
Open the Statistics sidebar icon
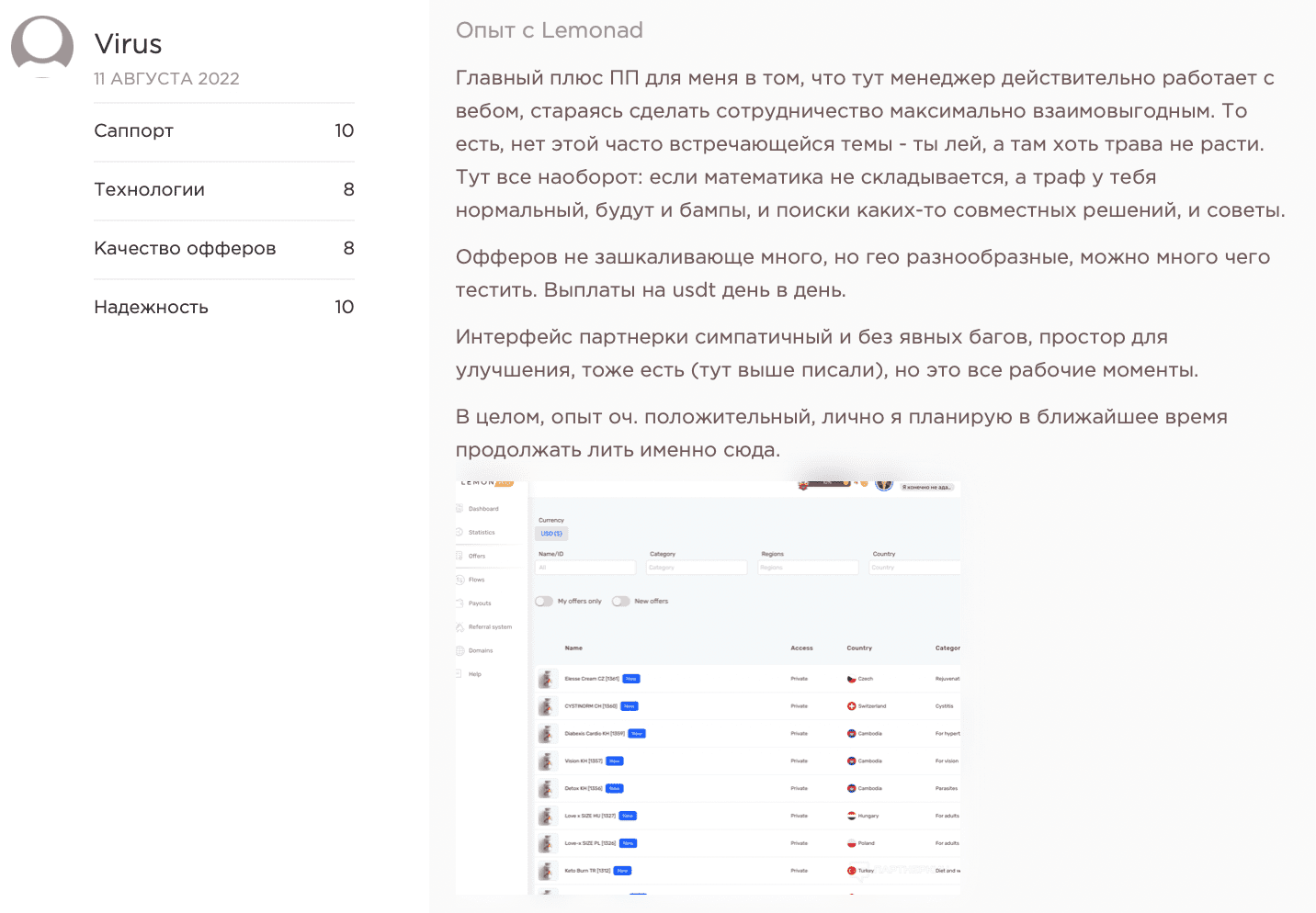pos(459,533)
